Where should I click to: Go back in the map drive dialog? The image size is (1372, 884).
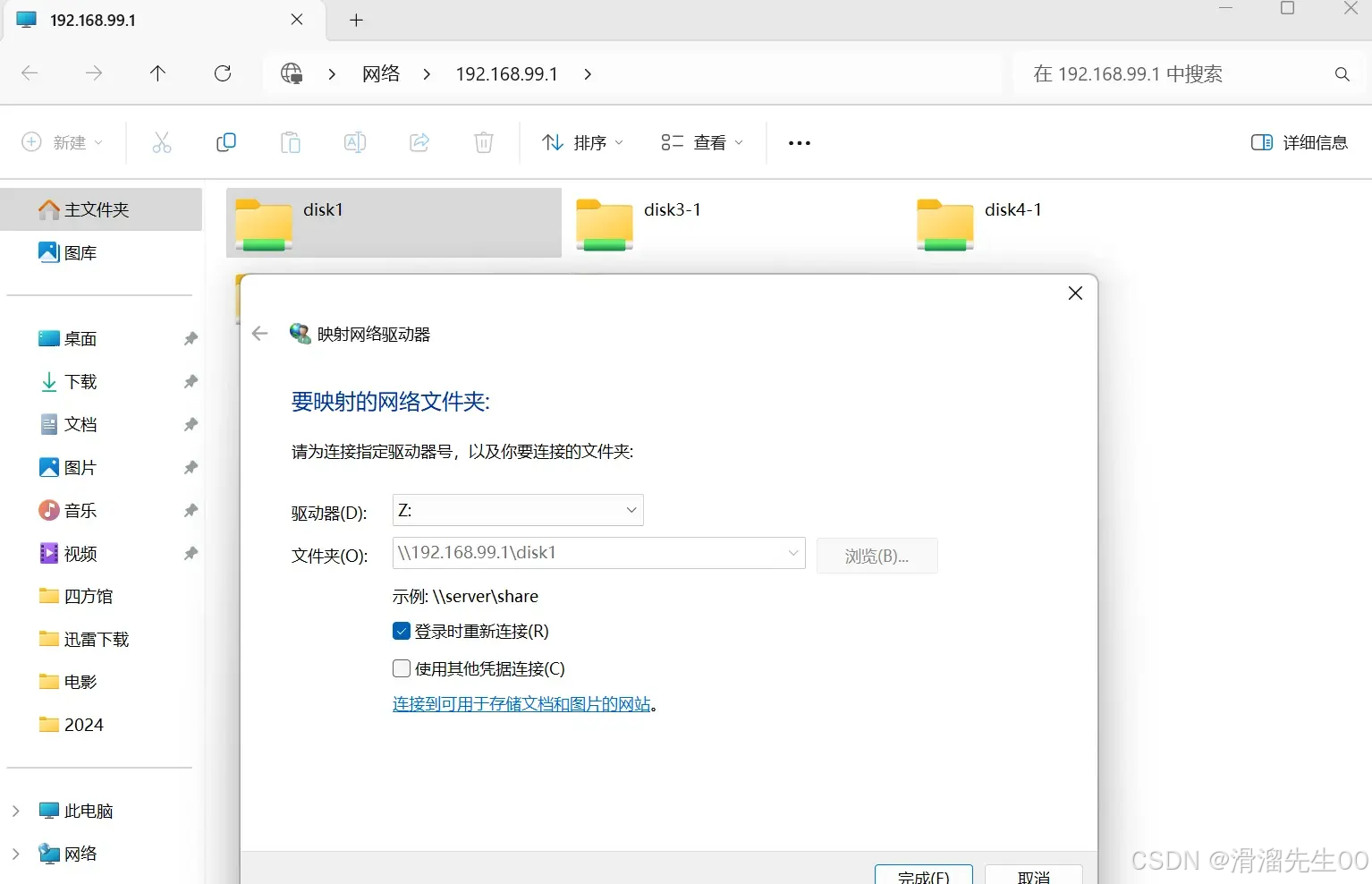(x=260, y=334)
